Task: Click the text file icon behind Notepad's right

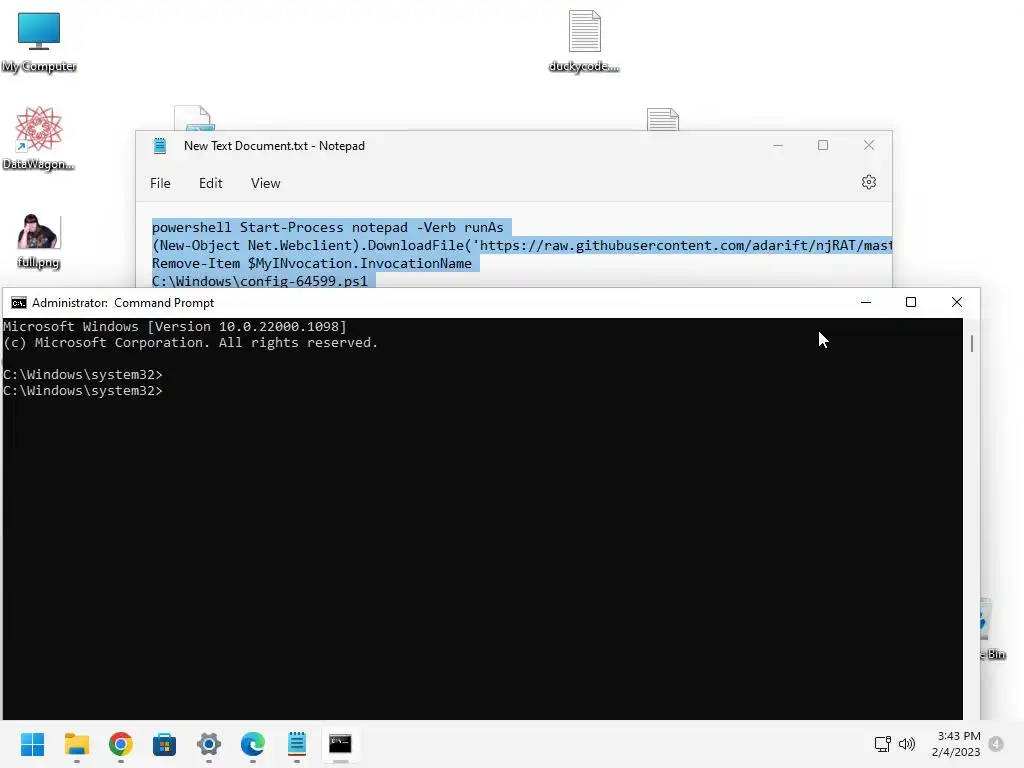Action: [663, 120]
